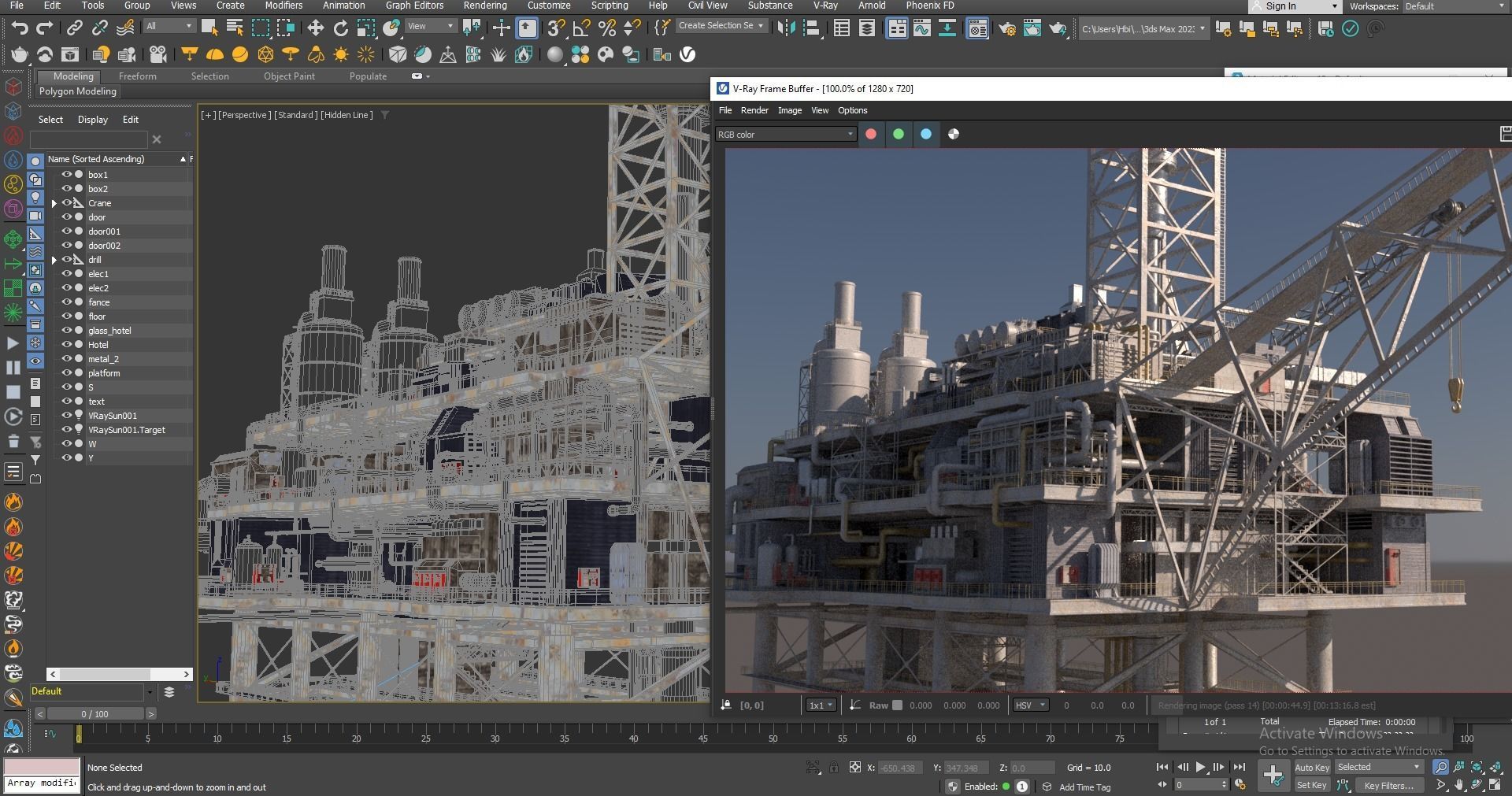
Task: Open Time Configuration icon
Action: click(x=1240, y=784)
